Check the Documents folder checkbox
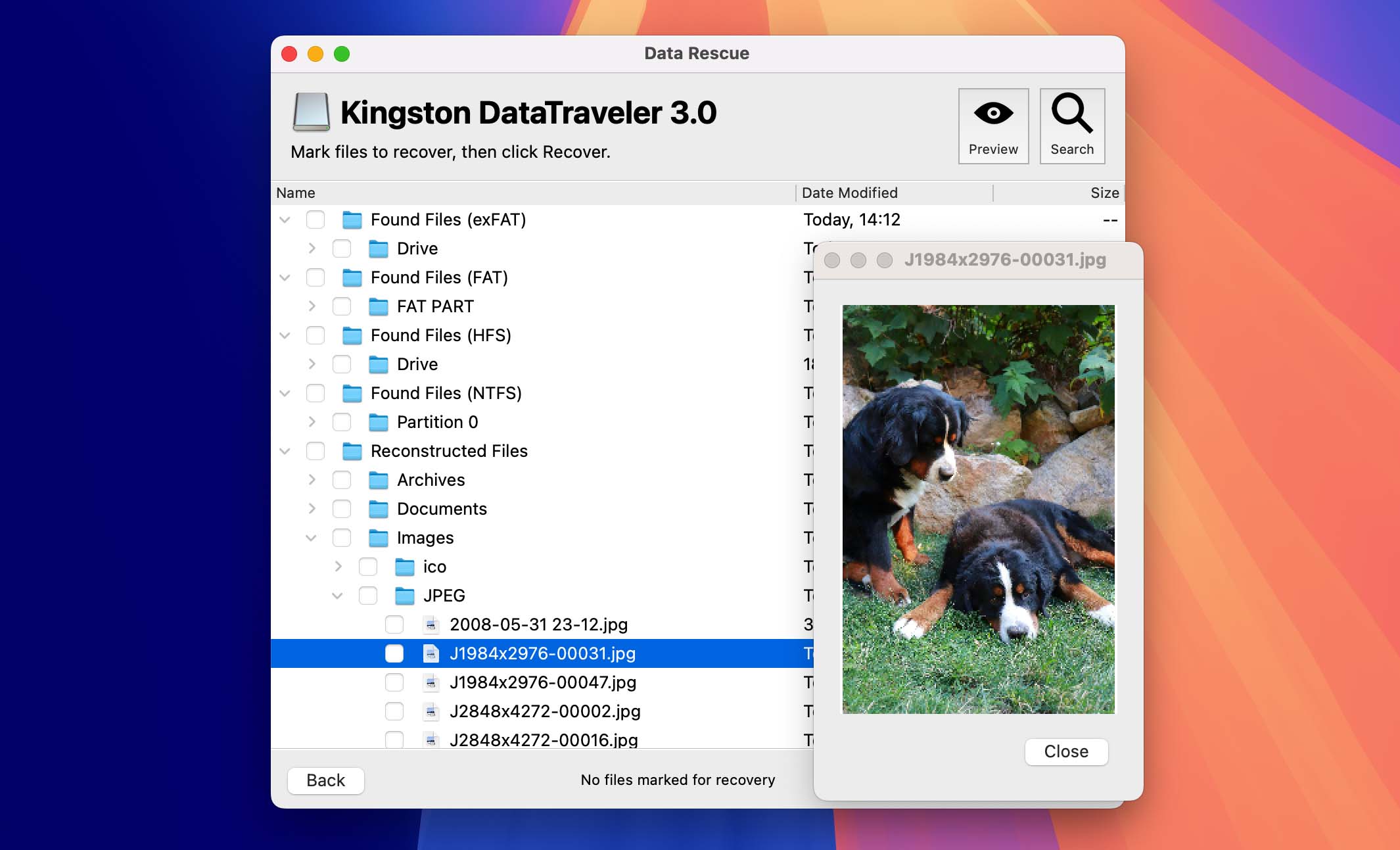The height and width of the screenshot is (850, 1400). tap(342, 509)
